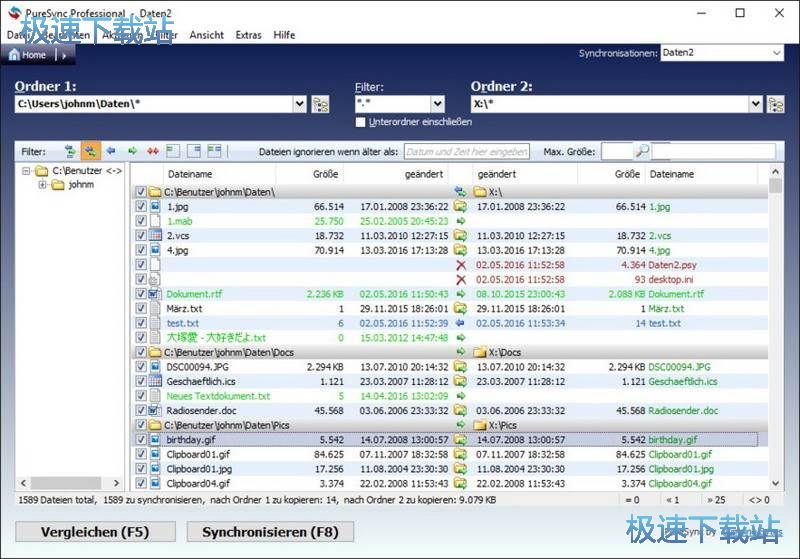Viewport: 800px width, 559px height.
Task: Click the green arrow for Dokument.rtf
Action: 461,294
